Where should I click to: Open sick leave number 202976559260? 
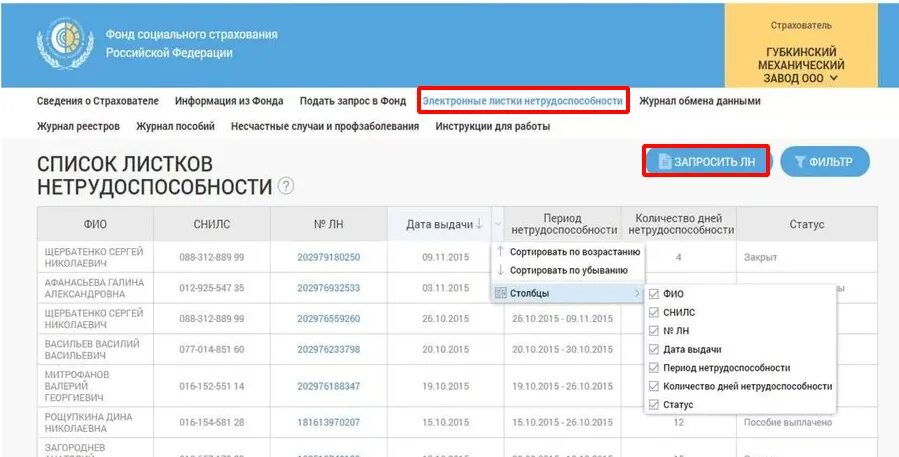coord(329,319)
